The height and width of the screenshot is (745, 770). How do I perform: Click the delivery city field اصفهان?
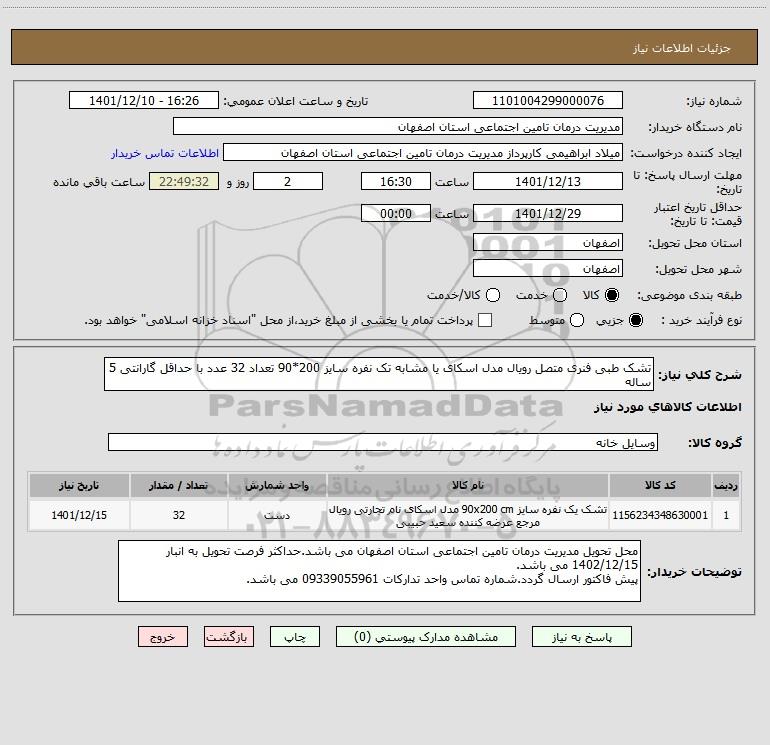click(548, 268)
